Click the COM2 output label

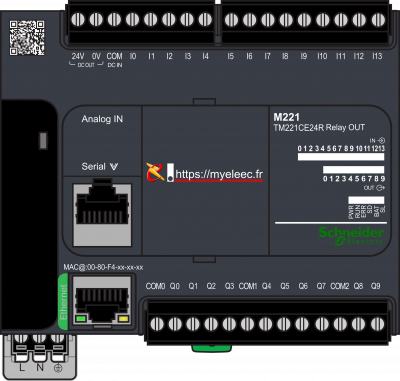click(x=340, y=286)
